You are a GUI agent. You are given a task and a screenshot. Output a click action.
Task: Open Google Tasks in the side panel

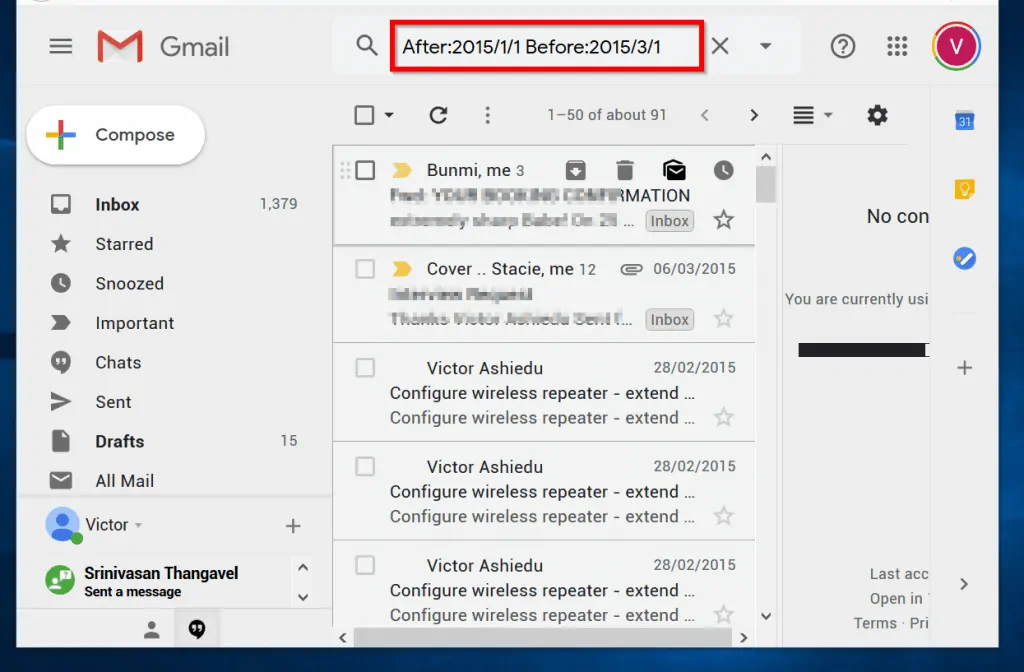963,258
